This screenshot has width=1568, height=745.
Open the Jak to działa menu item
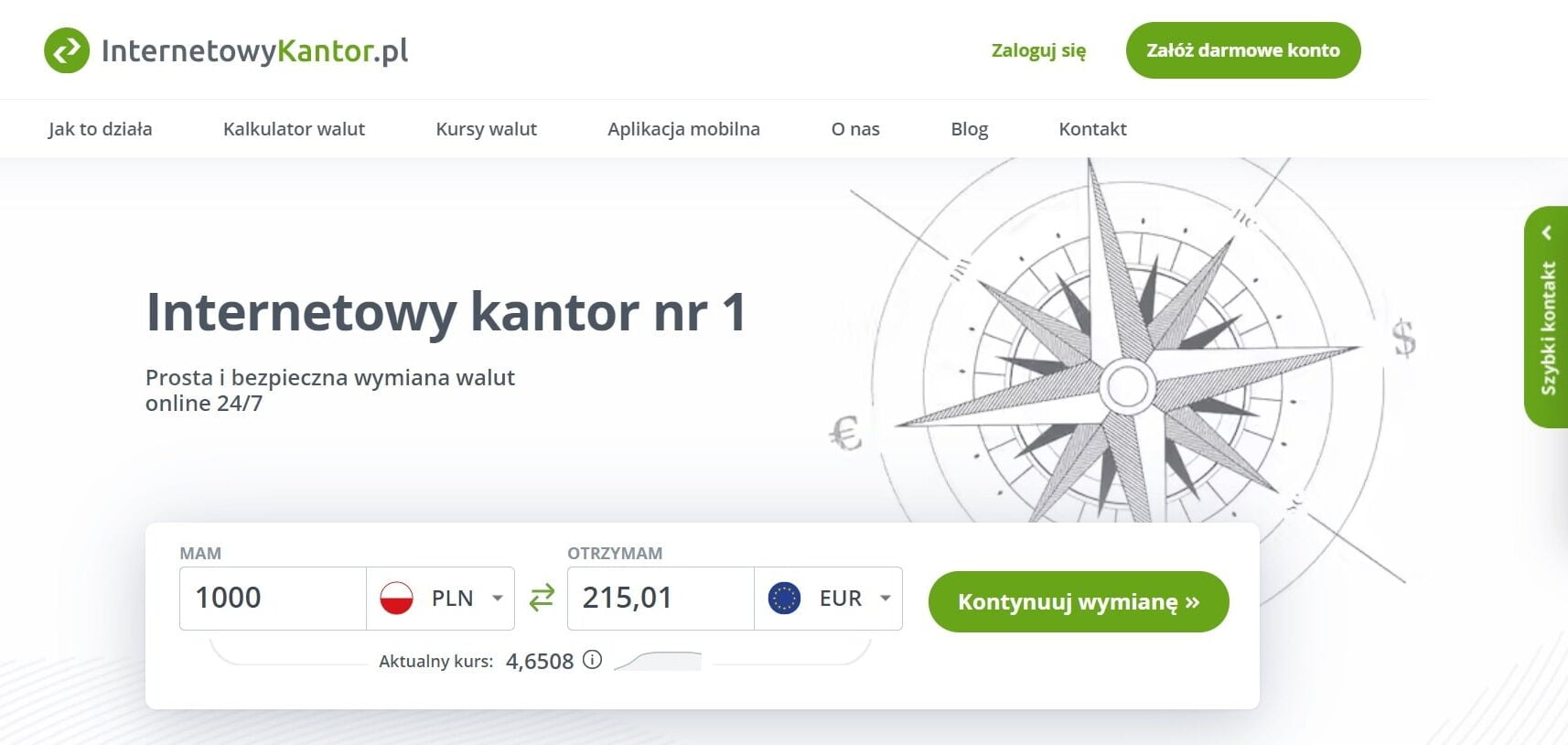[101, 129]
